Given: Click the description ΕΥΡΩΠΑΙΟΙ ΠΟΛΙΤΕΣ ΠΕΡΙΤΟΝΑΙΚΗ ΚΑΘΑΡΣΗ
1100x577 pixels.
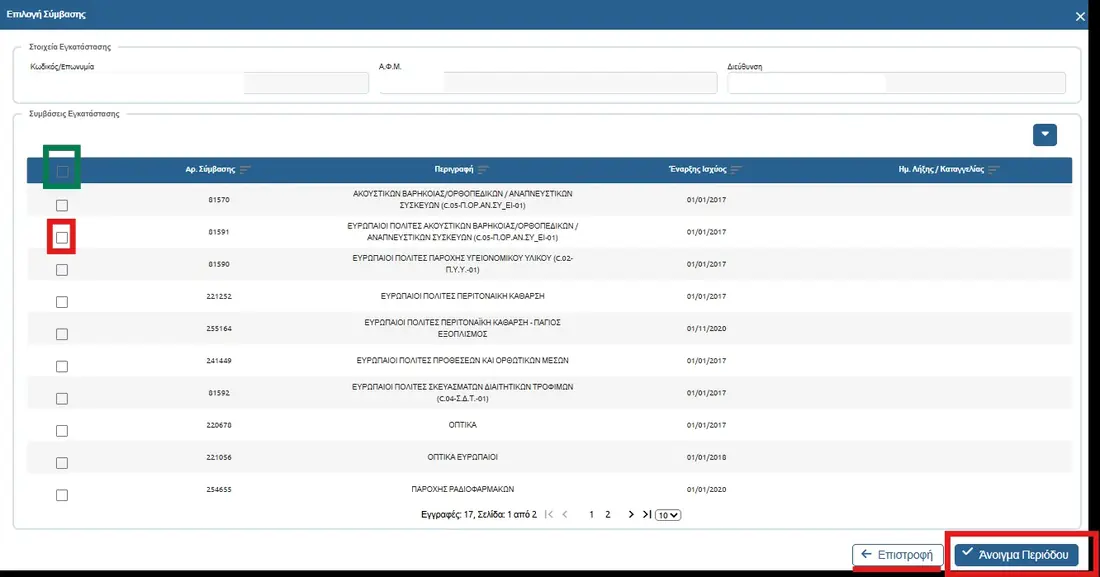Looking at the screenshot, I should point(462,296).
